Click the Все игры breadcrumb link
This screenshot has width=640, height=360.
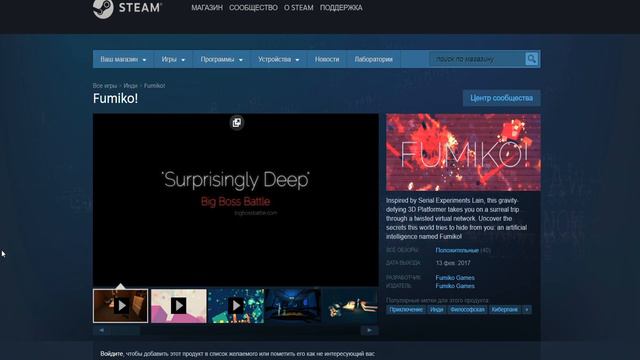(104, 86)
